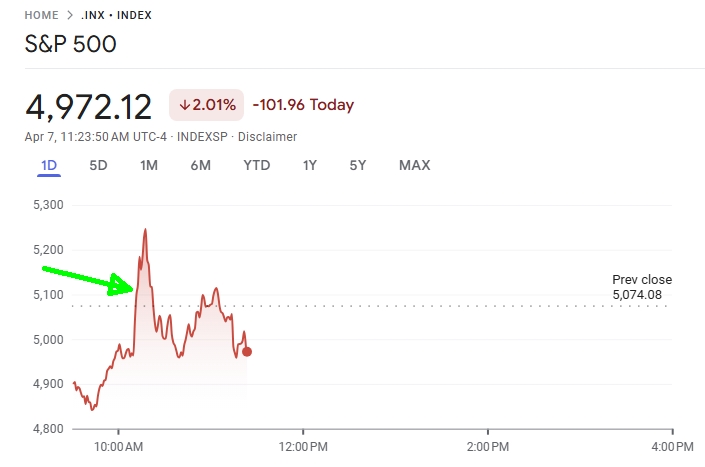Click the Prev close 5,074.08 label
The width and height of the screenshot is (705, 467).
click(642, 287)
